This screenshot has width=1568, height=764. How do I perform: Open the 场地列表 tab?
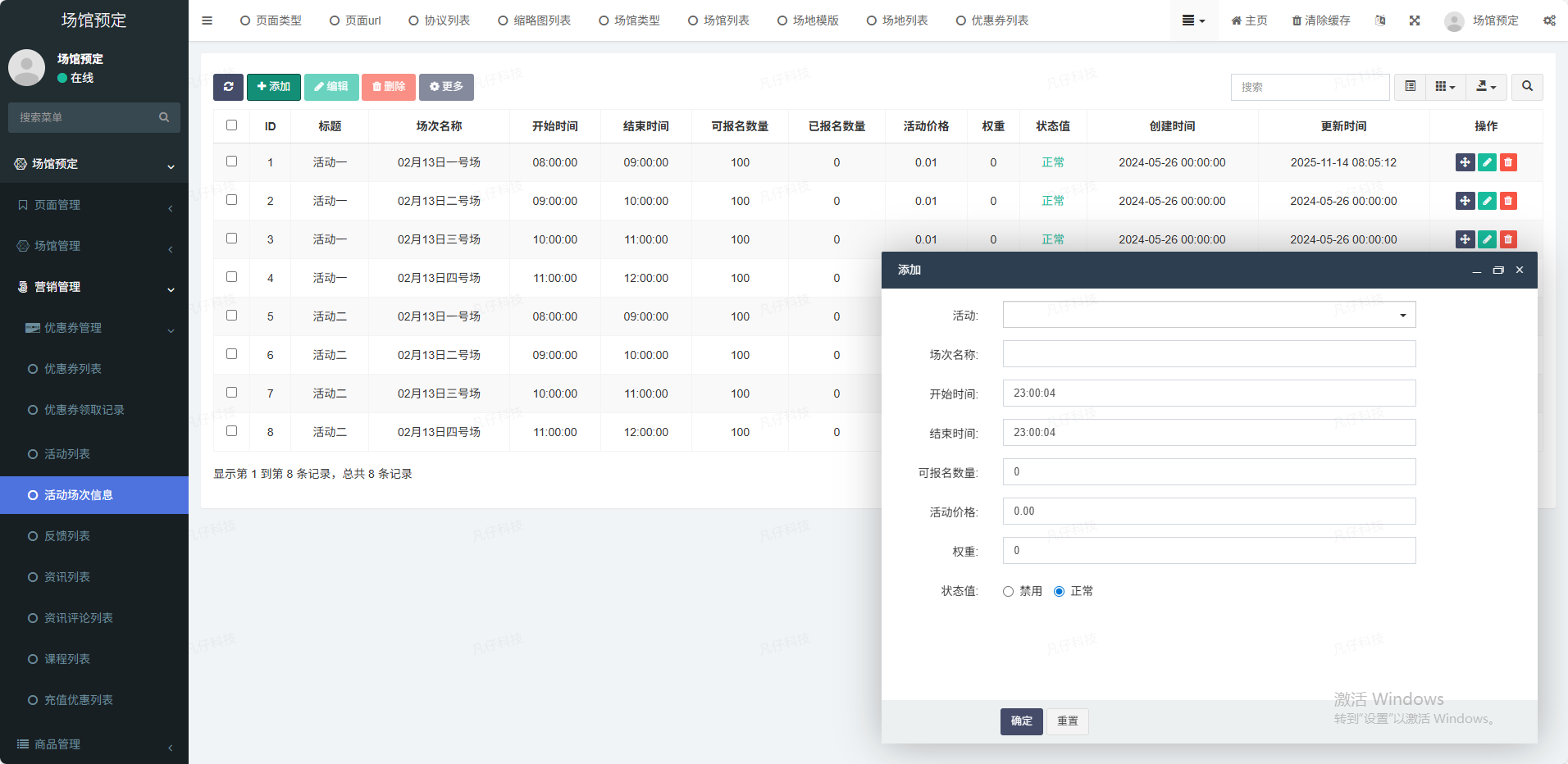tap(898, 20)
